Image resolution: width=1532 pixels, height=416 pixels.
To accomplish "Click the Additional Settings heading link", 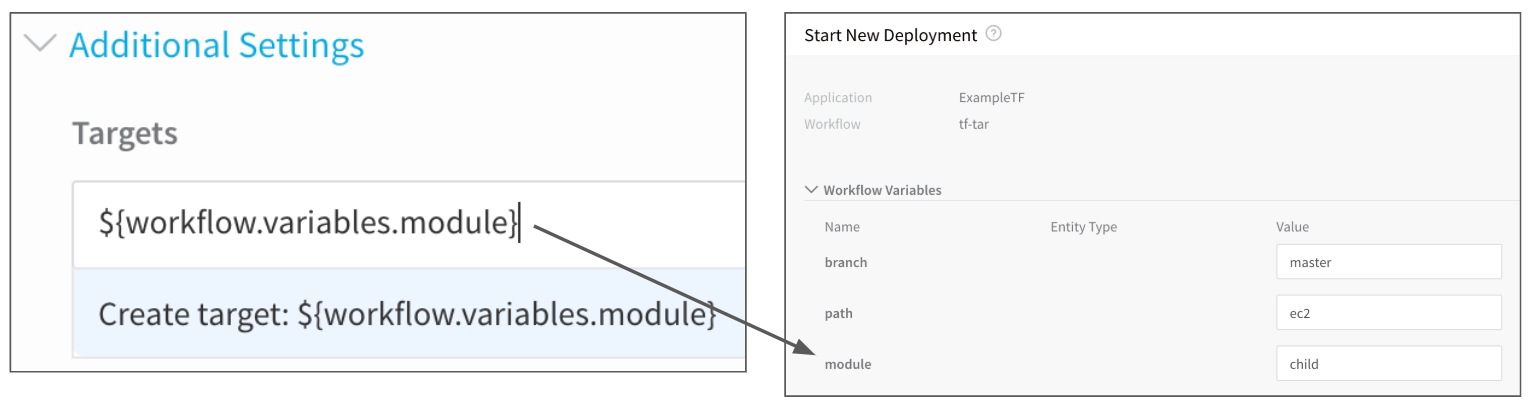I will pos(216,45).
